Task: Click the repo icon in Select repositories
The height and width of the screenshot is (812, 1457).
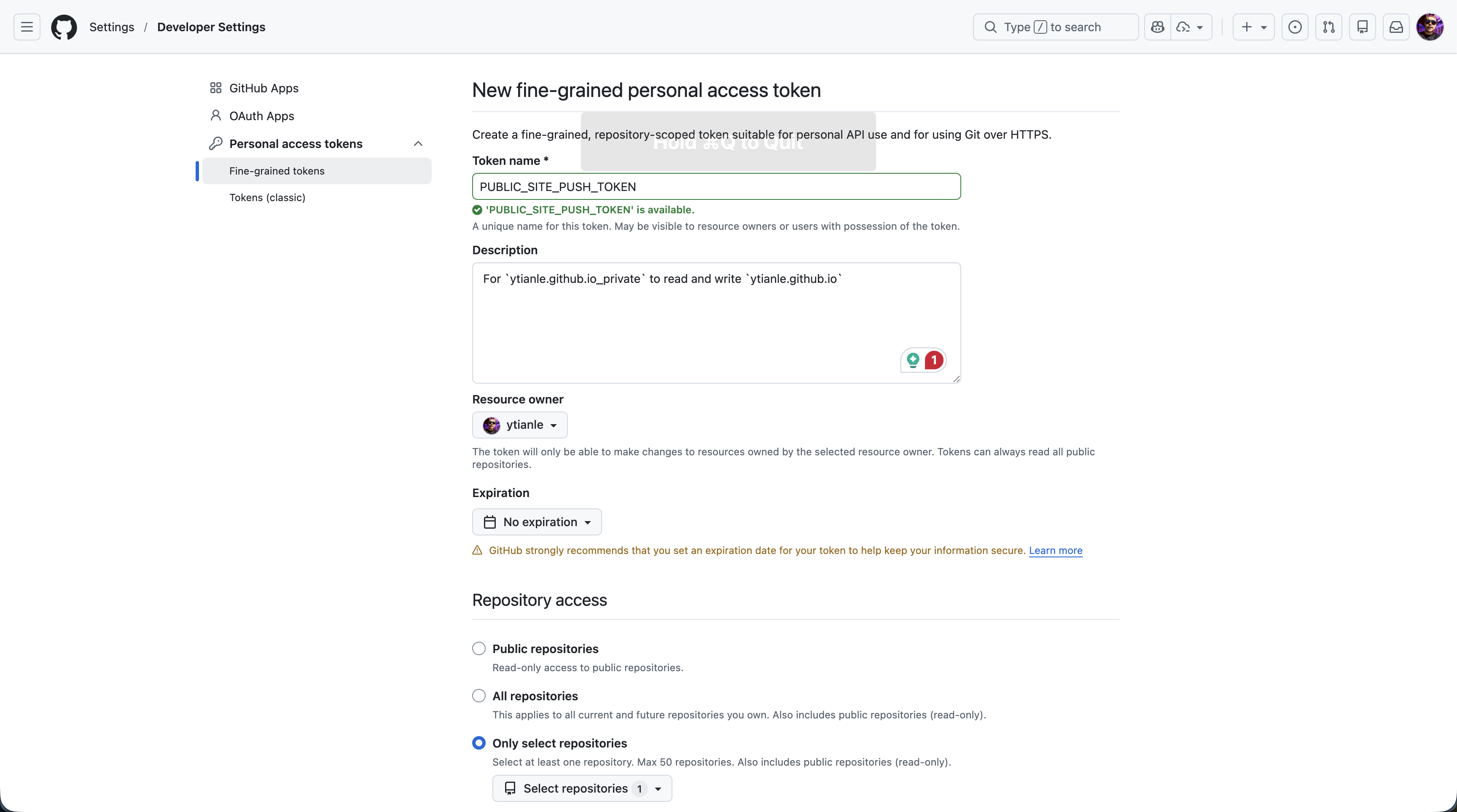Action: click(510, 788)
